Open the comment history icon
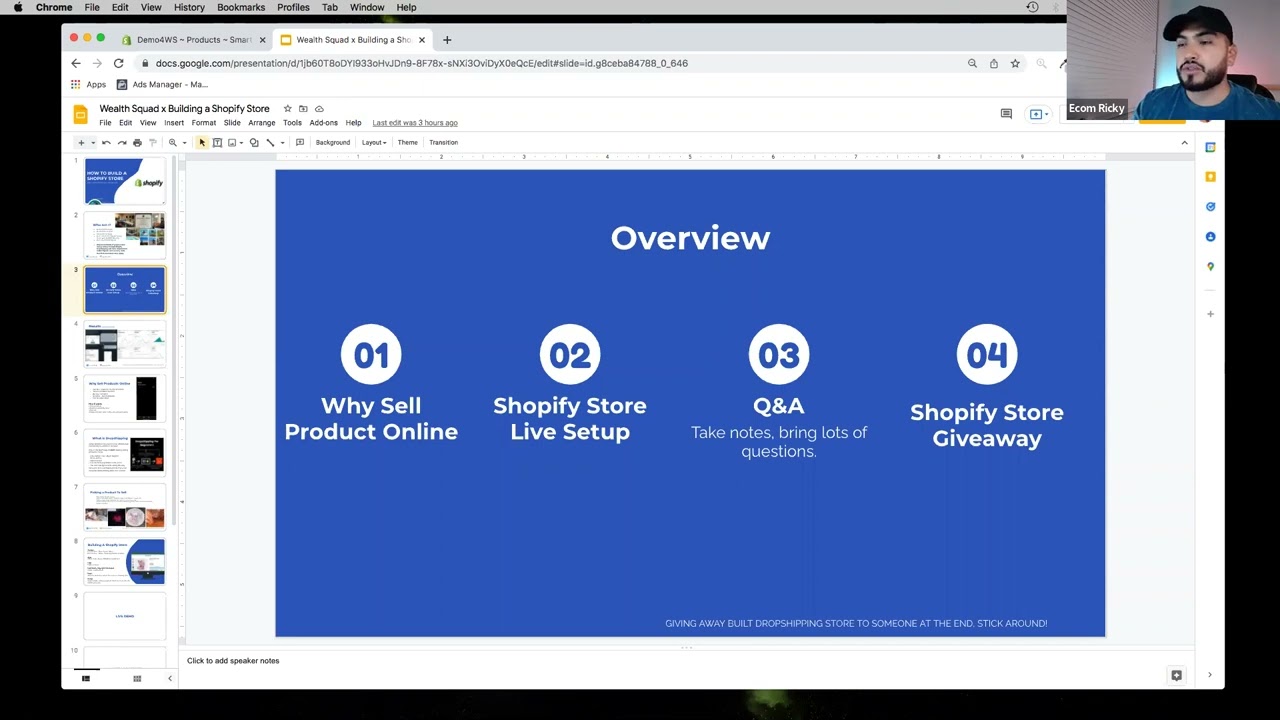 [x=1006, y=114]
